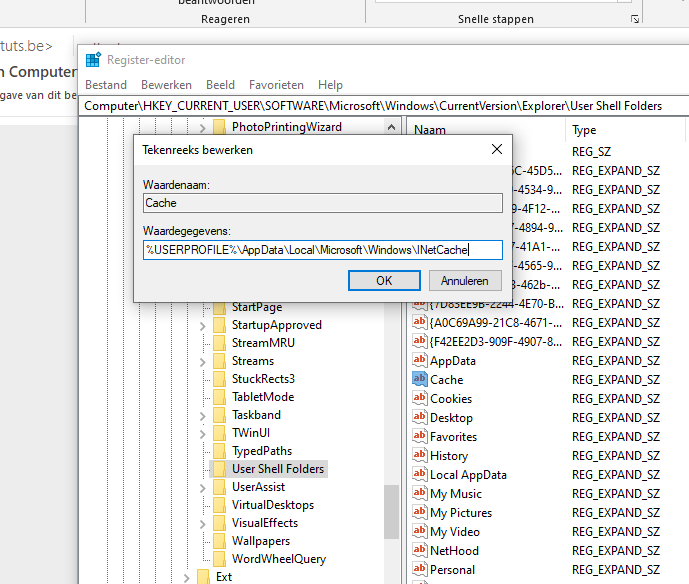Click the Waardegegevens text field

pyautogui.click(x=320, y=250)
